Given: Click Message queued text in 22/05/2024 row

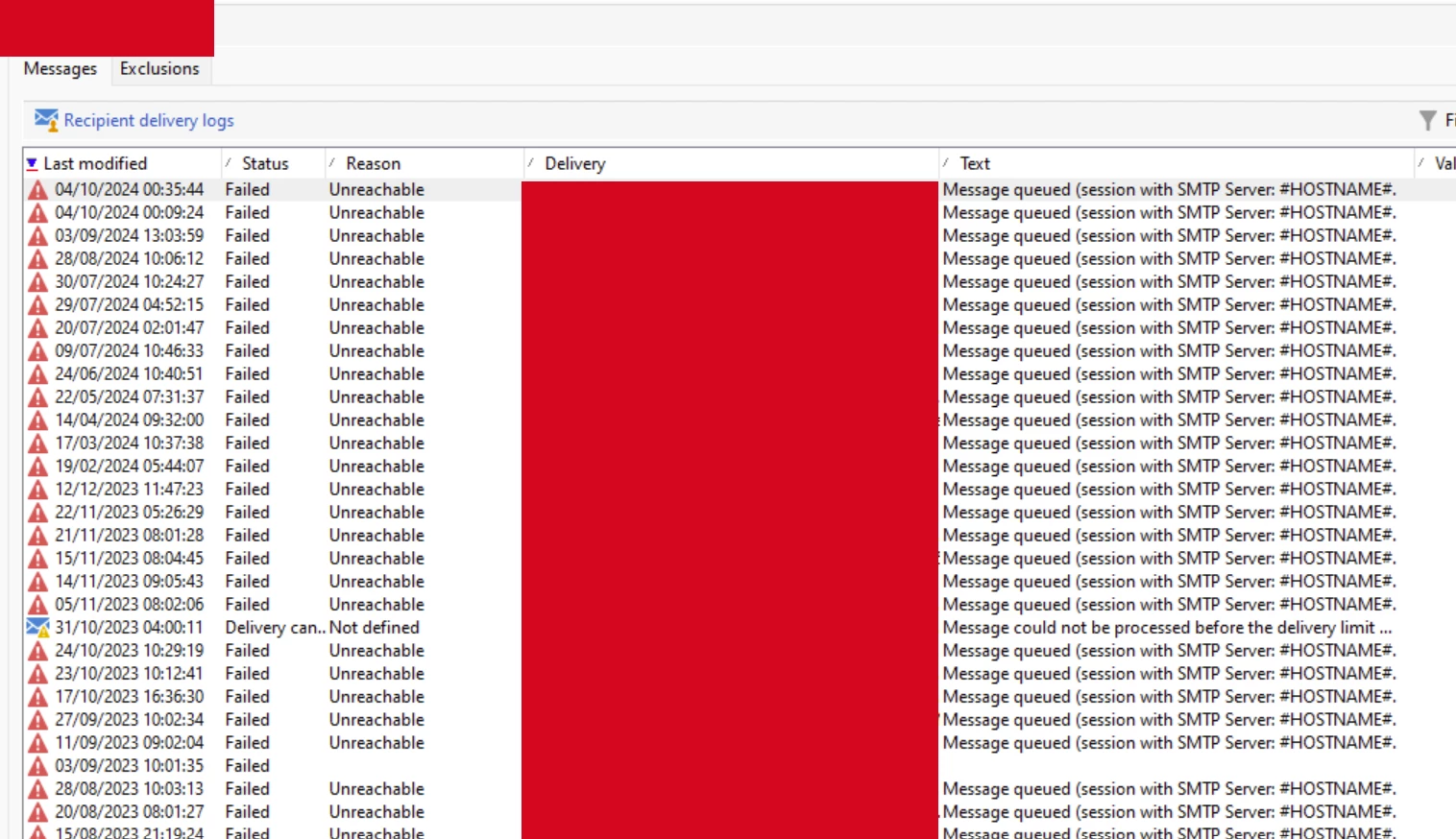Looking at the screenshot, I should (x=1169, y=397).
